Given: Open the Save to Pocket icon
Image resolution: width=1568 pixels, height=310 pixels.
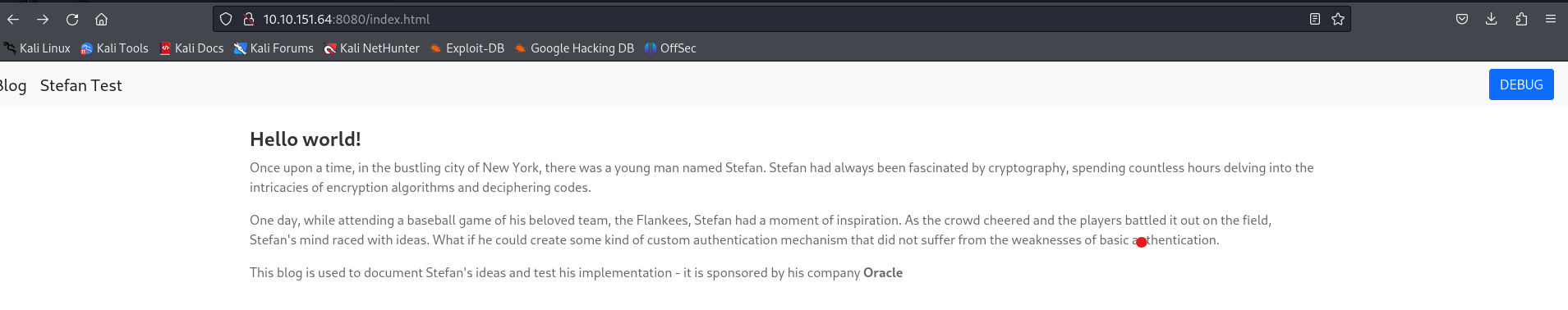Looking at the screenshot, I should coord(1462,19).
